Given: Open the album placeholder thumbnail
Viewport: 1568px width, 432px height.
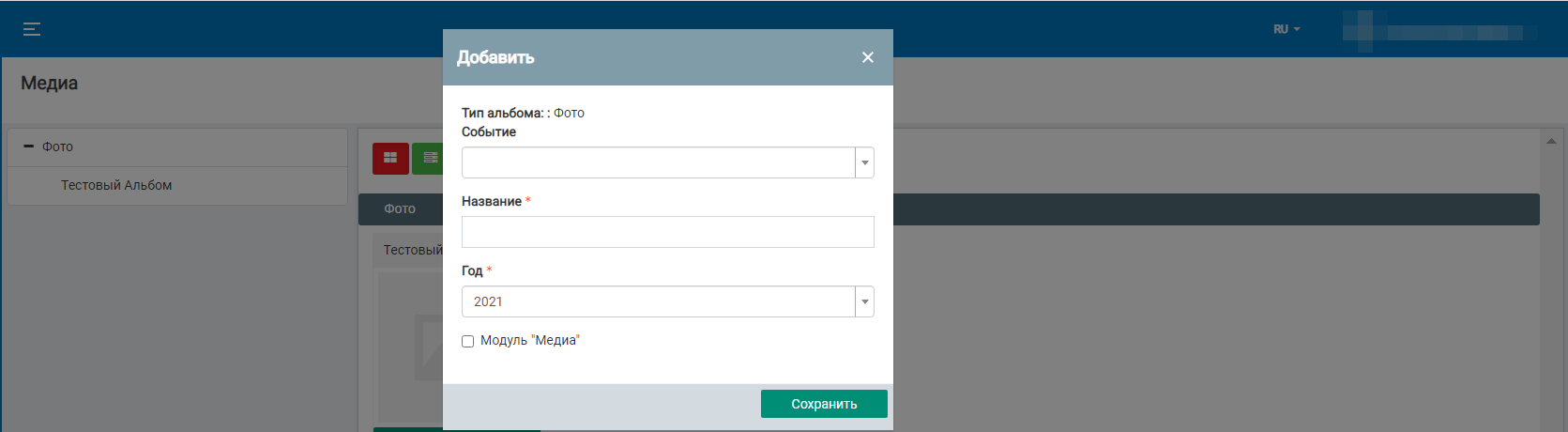Looking at the screenshot, I should click(427, 347).
